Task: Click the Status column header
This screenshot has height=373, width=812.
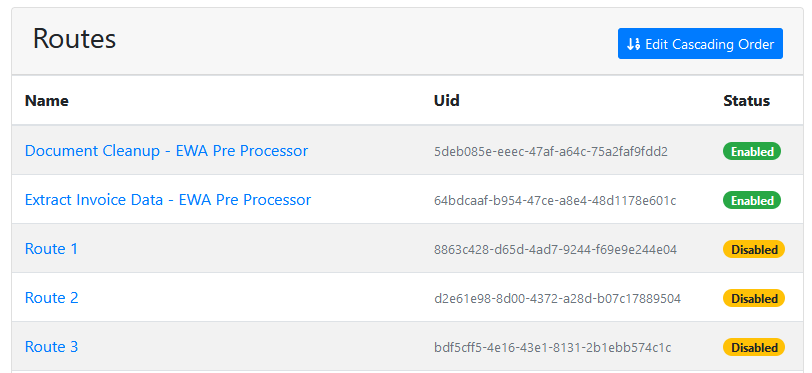Action: 746,101
